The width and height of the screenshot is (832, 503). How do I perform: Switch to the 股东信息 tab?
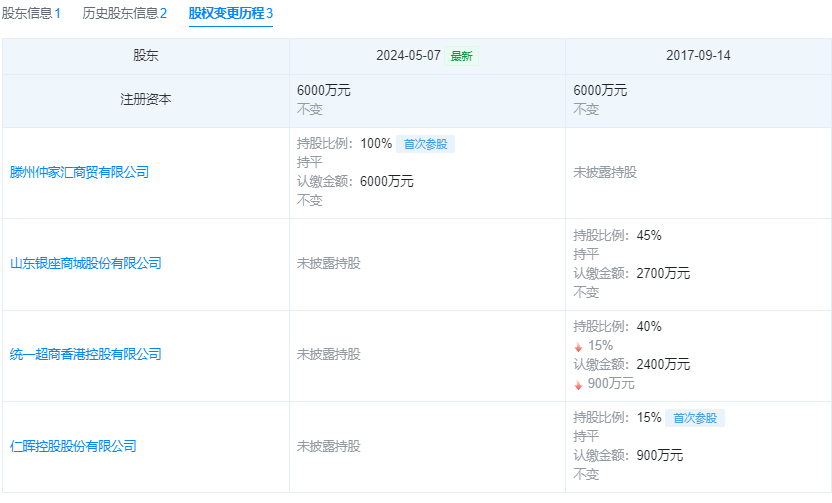31,13
